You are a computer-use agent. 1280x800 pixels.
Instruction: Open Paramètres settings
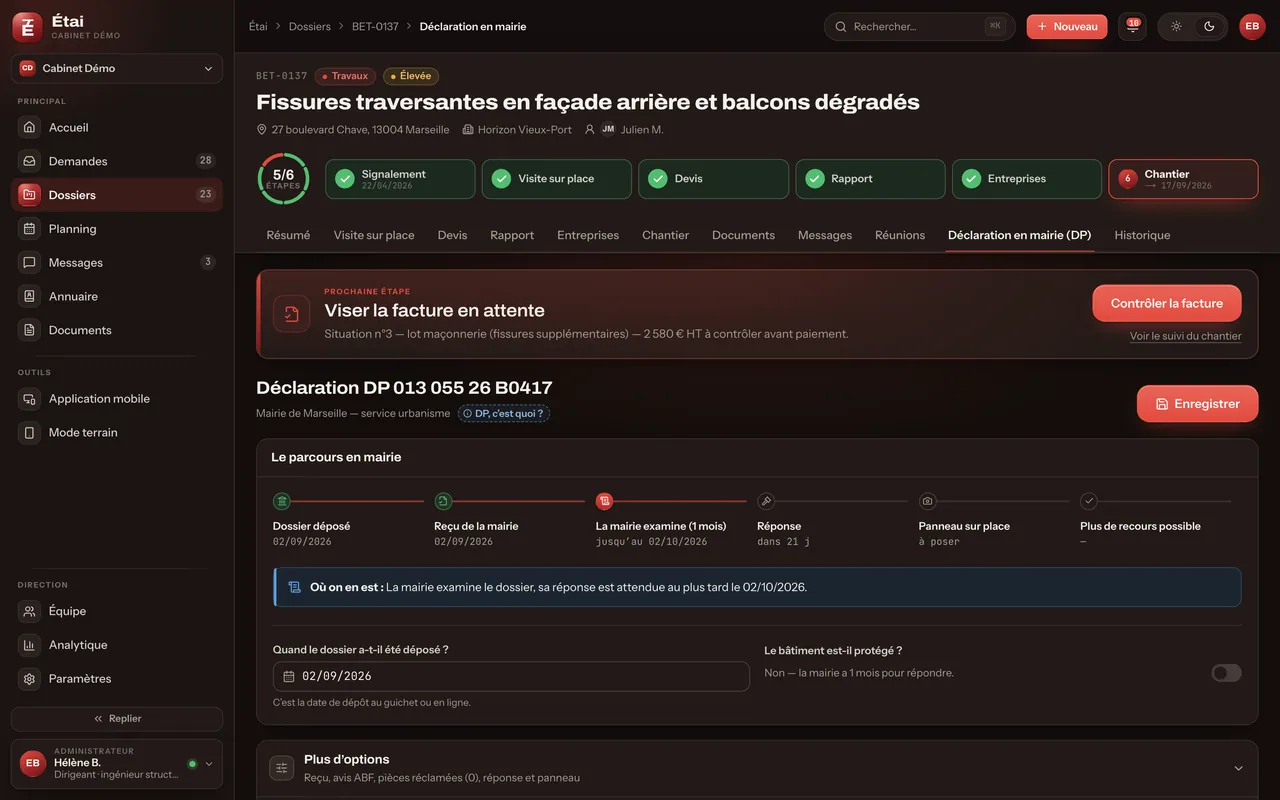[117, 679]
